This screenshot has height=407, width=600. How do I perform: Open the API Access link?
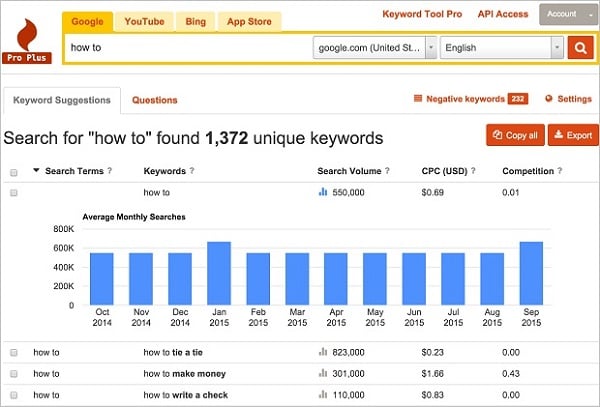[x=503, y=14]
